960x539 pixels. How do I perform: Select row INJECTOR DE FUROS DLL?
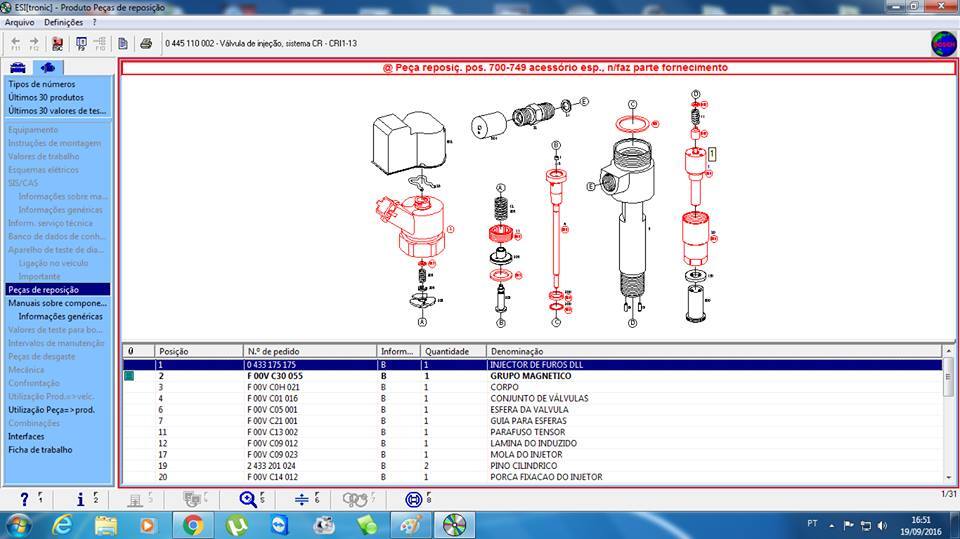coord(532,364)
